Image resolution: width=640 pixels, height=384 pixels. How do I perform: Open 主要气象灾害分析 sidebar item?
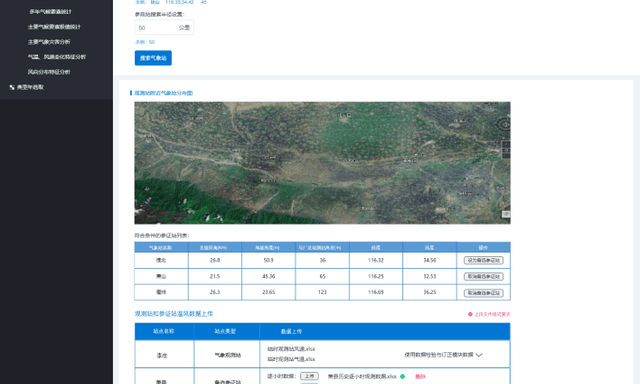click(x=49, y=42)
